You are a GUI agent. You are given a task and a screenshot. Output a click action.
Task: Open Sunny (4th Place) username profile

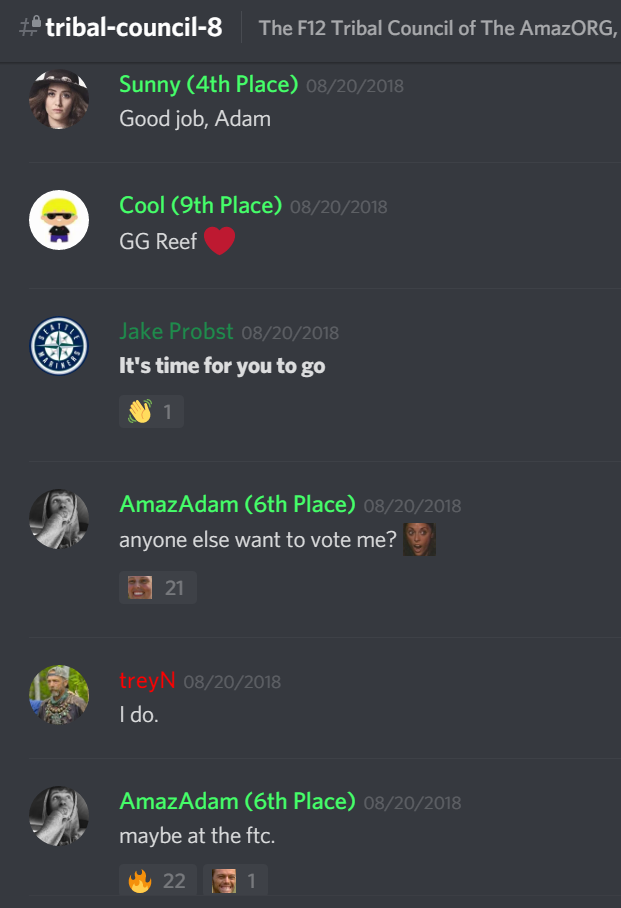209,85
